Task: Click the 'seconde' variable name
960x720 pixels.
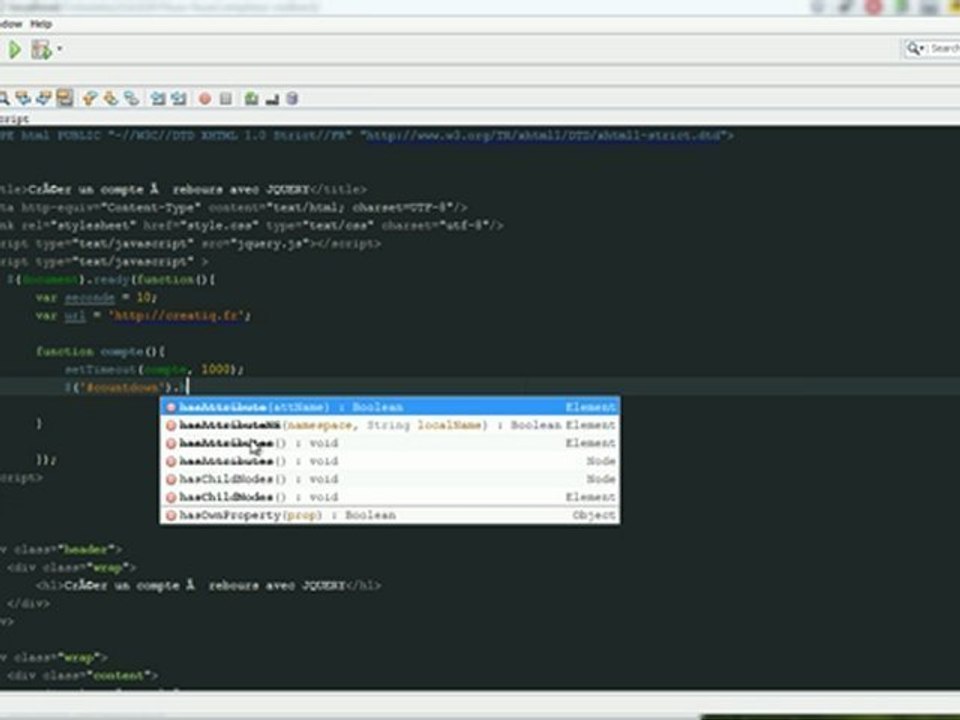Action: (89, 298)
